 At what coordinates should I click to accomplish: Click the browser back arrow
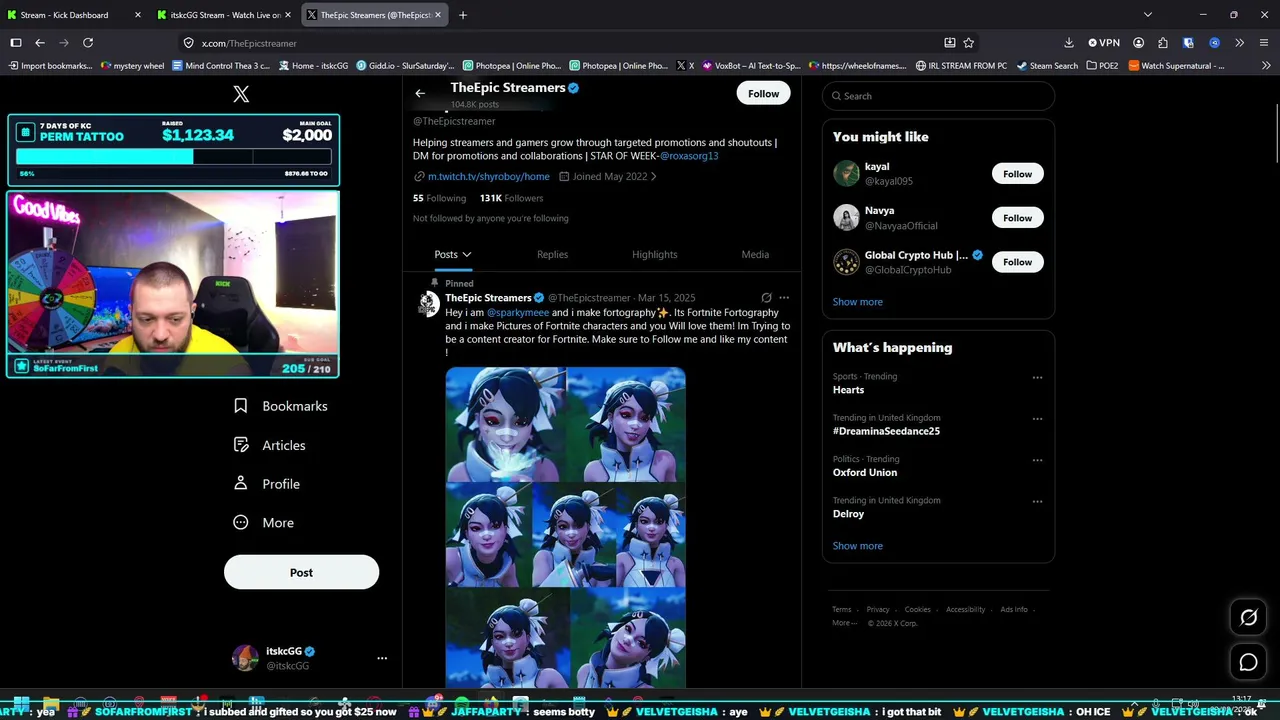click(x=40, y=43)
